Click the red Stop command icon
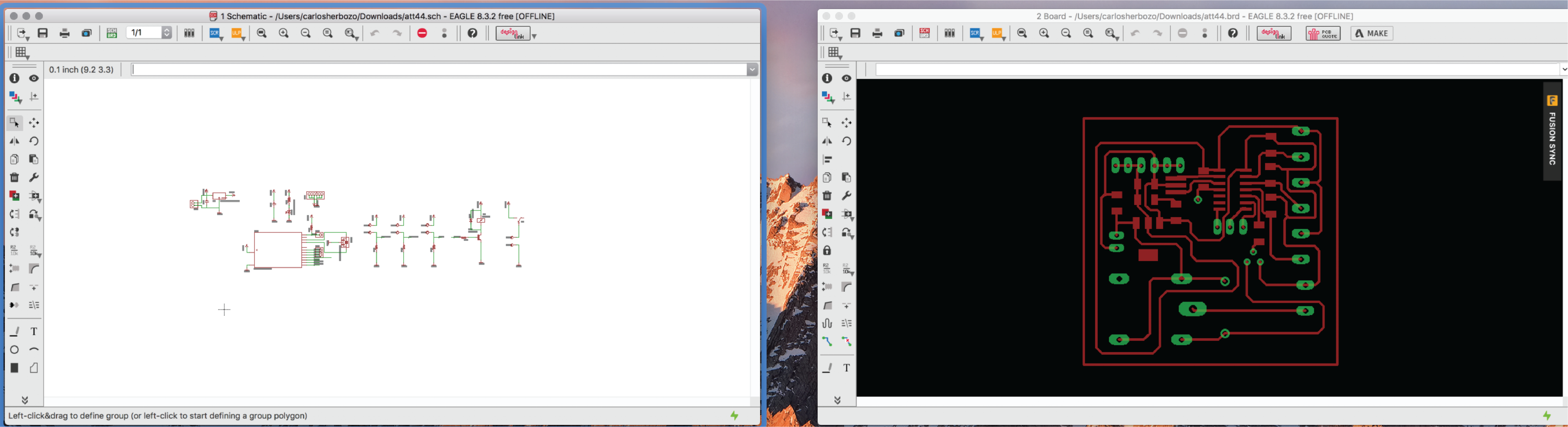 coord(422,33)
